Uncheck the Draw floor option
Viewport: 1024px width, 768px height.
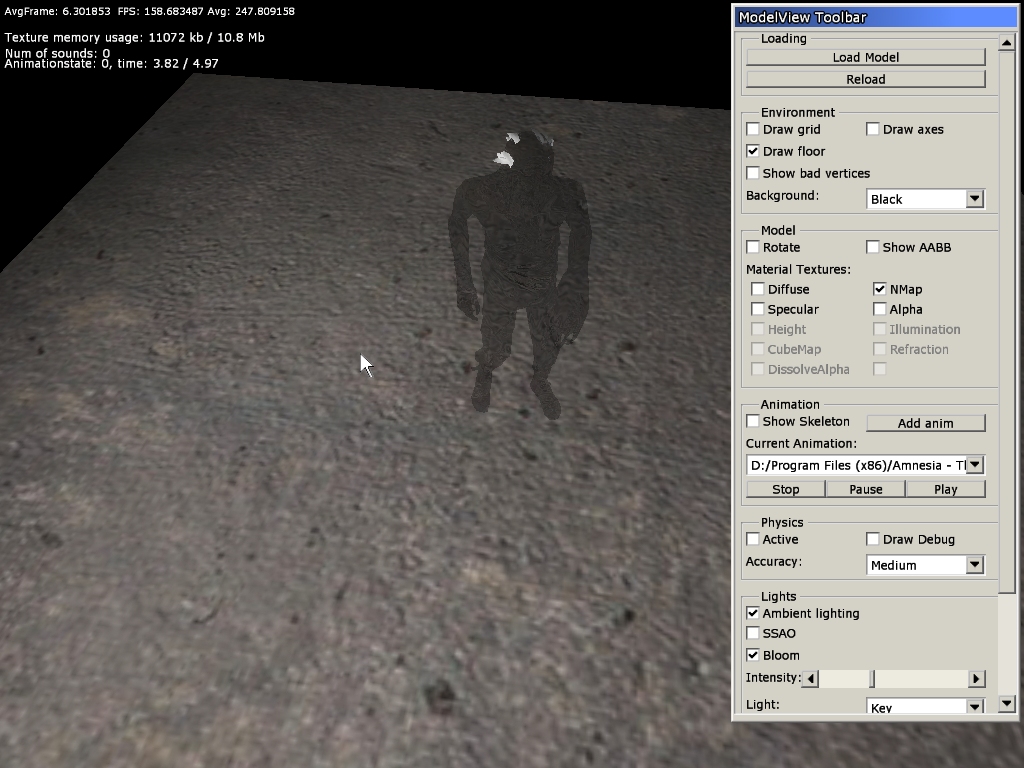pyautogui.click(x=753, y=151)
